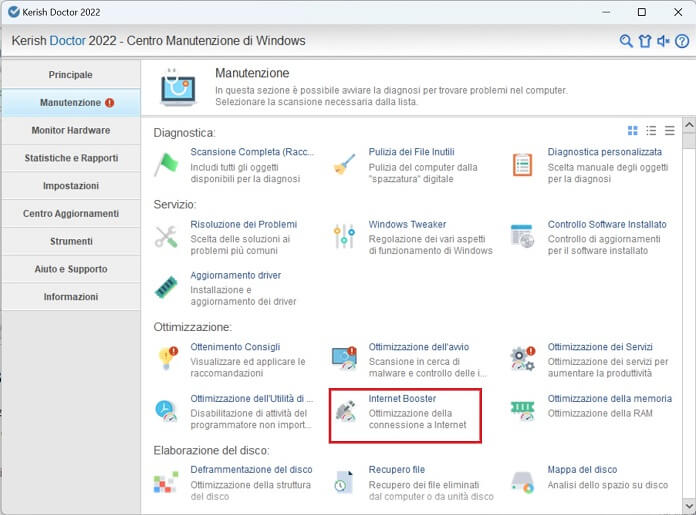Switch to large tiles view icon
The width and height of the screenshot is (696, 515).
tap(633, 130)
